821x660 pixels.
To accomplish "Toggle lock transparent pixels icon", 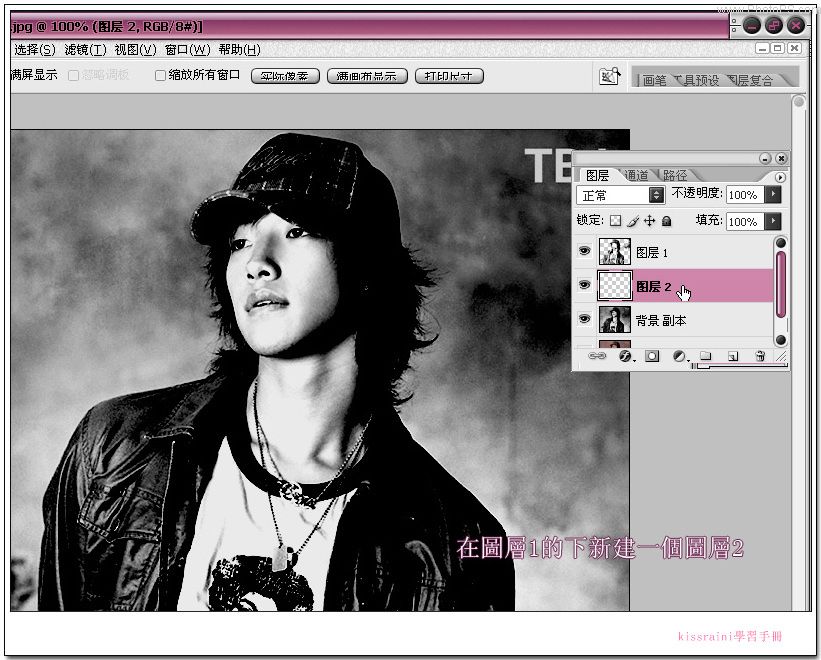I will click(x=616, y=221).
